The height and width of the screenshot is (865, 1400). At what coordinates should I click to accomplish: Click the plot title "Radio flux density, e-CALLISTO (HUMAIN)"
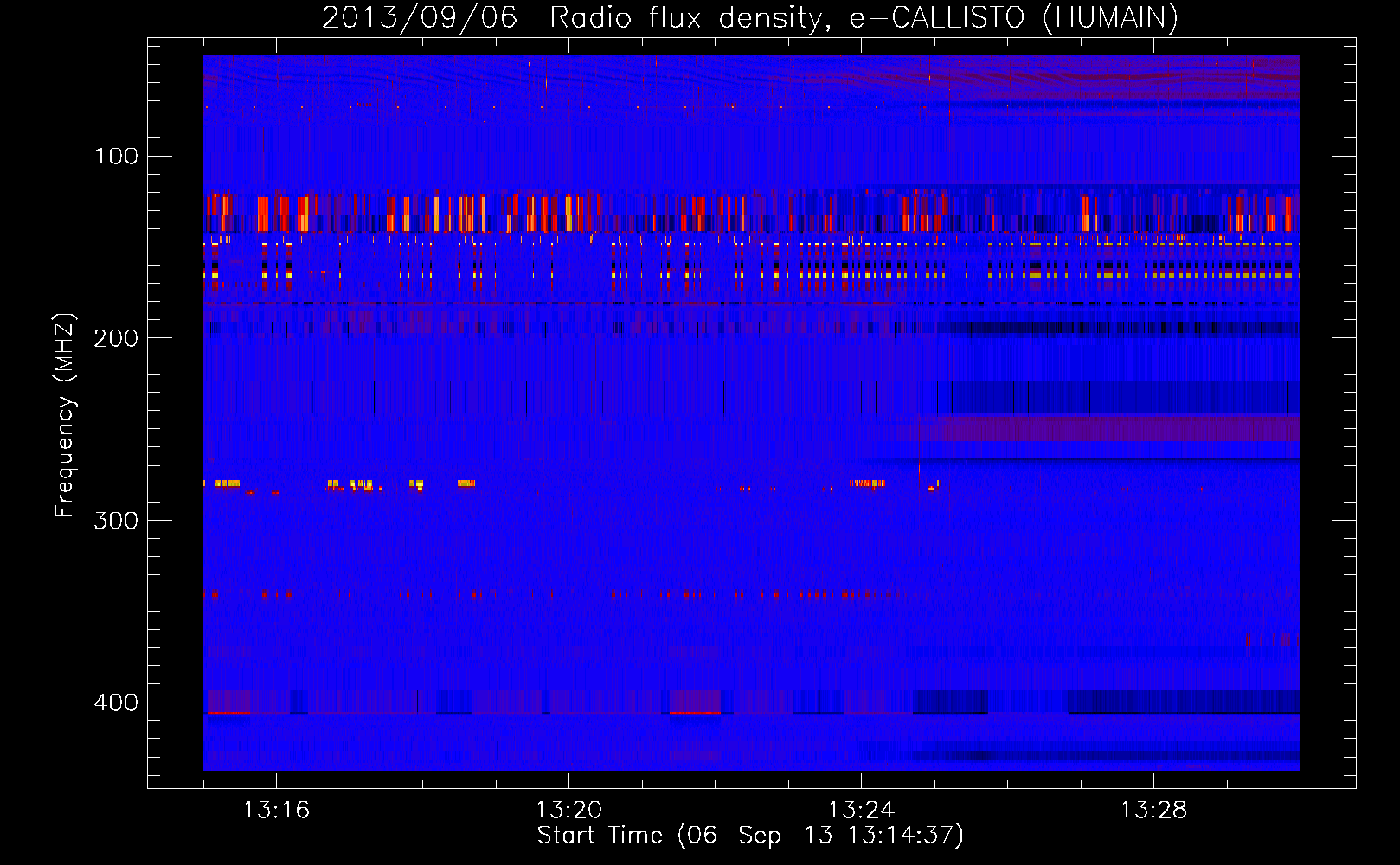coord(864,17)
